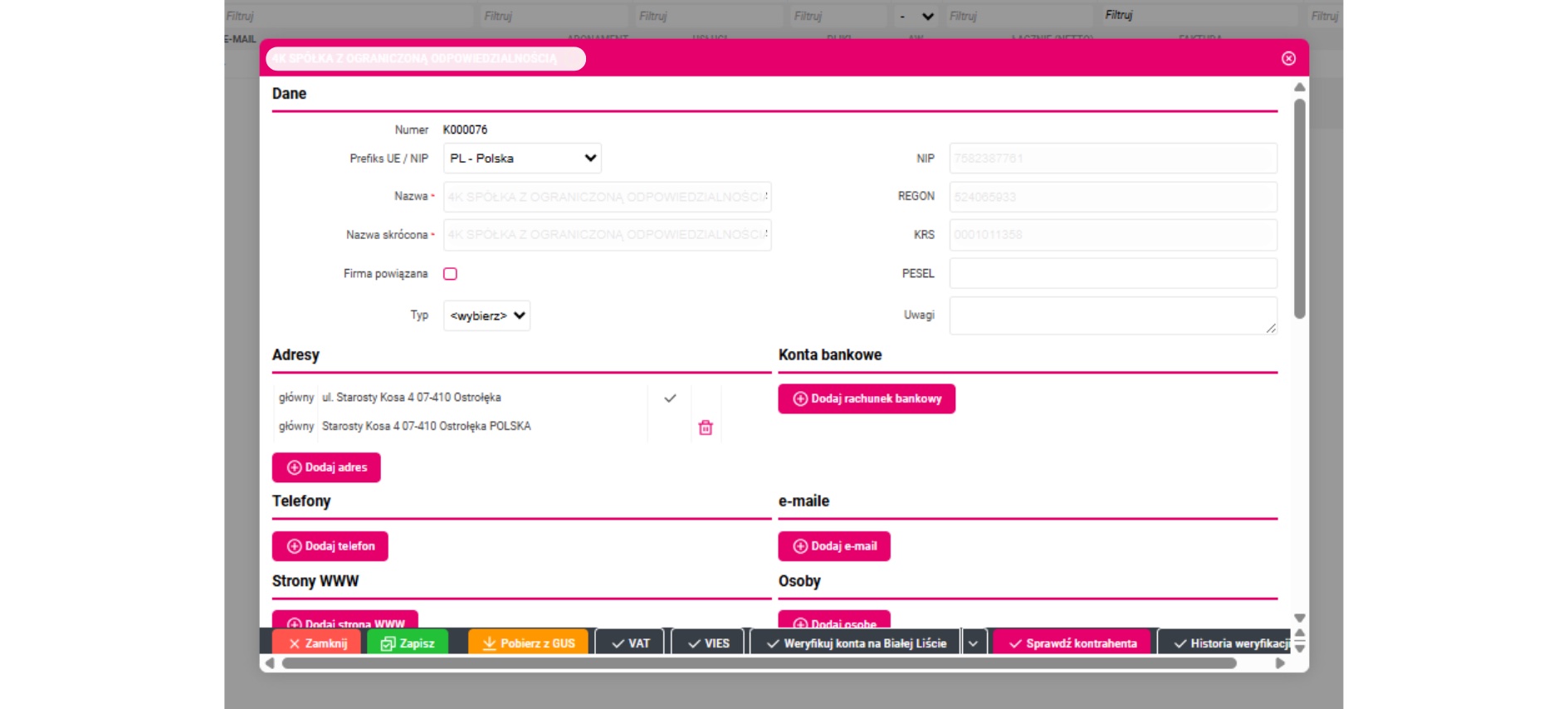Click the plus icon in Dodaj adres
This screenshot has width=1568, height=709.
coord(294,467)
